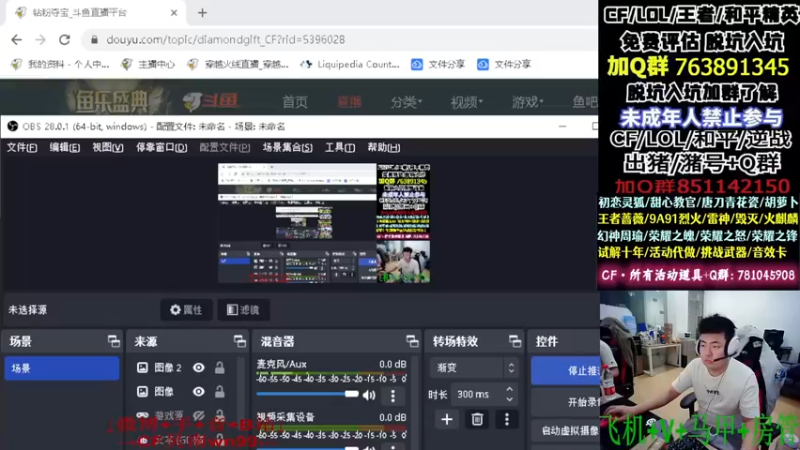Click the 视频采集设备 0.0 dB value
This screenshot has width=800, height=450.
[x=392, y=417]
